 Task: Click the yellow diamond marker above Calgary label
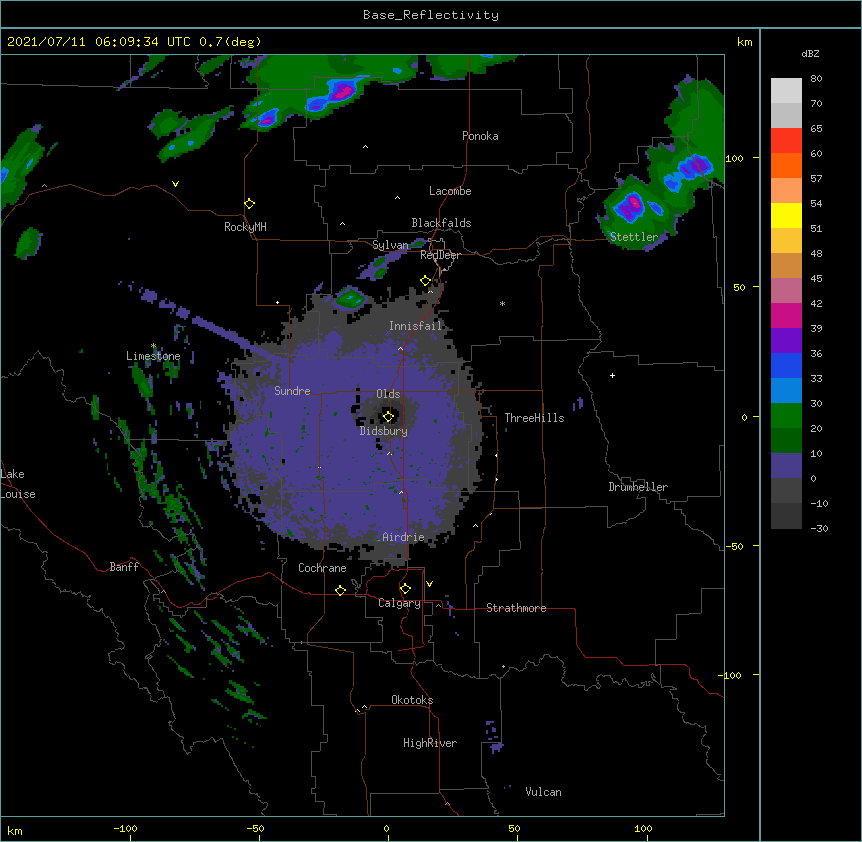(405, 589)
